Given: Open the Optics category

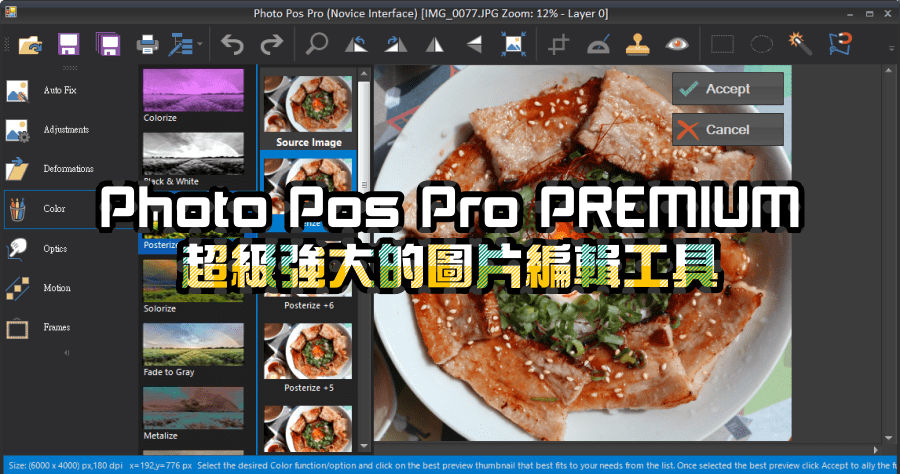Looking at the screenshot, I should click(38, 248).
